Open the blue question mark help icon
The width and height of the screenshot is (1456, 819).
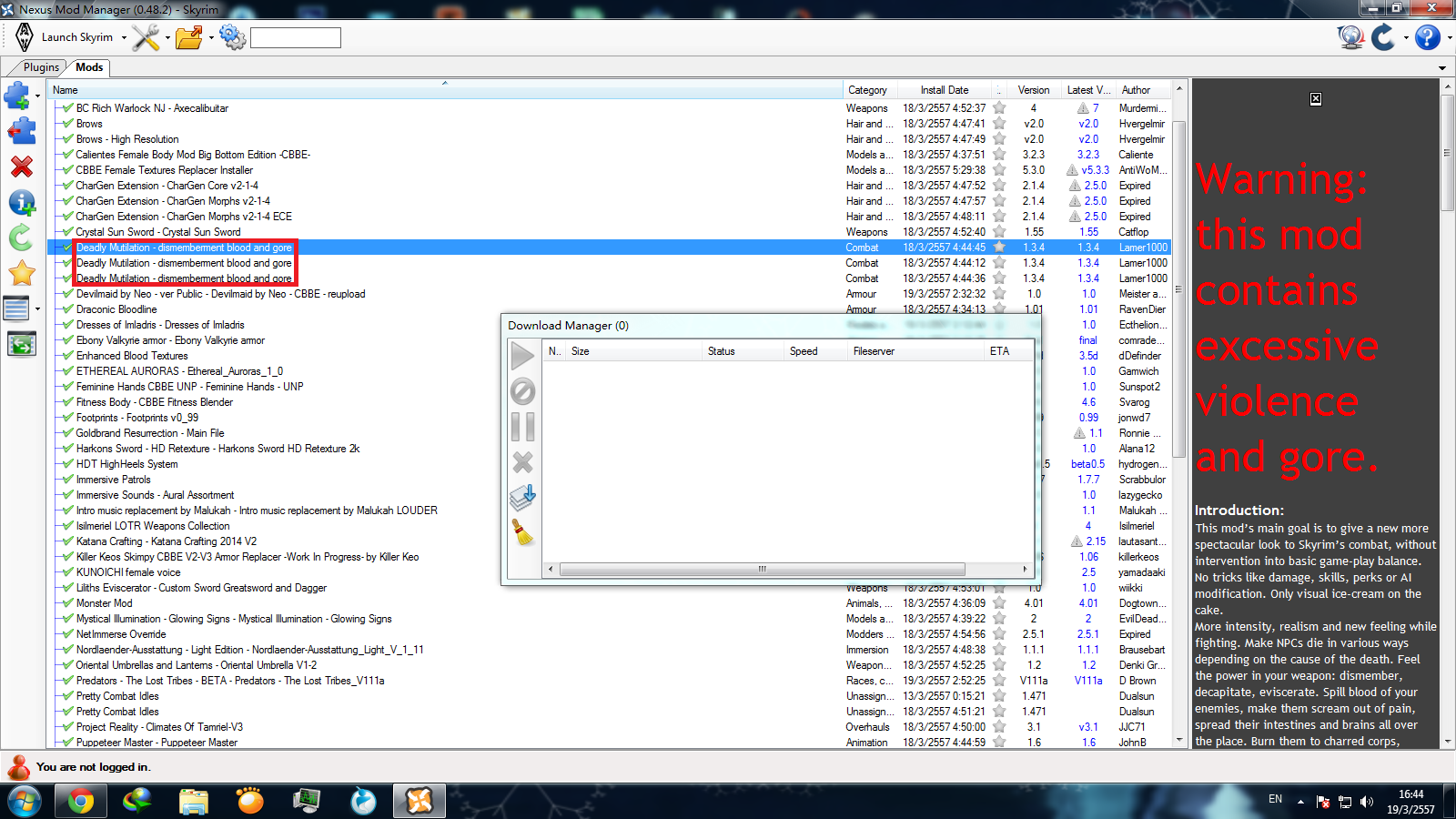1428,37
